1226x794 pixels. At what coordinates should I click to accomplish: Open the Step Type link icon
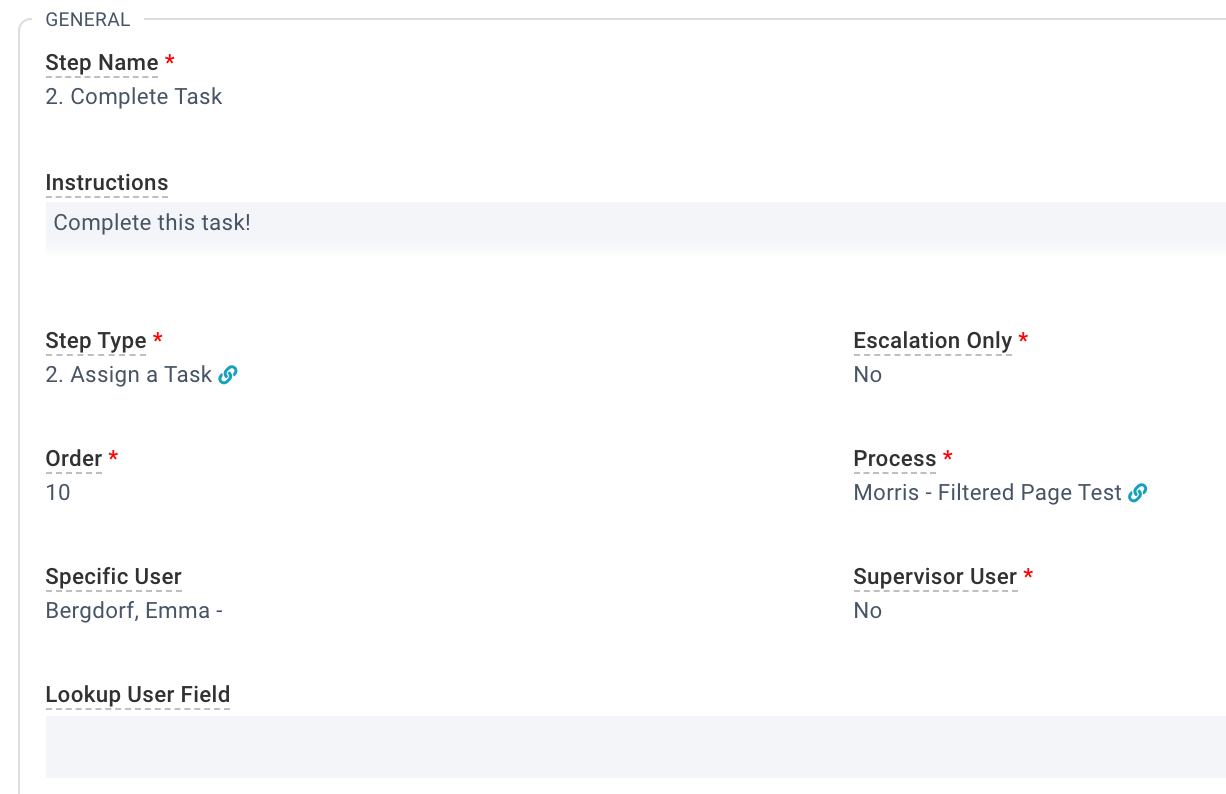coord(228,375)
